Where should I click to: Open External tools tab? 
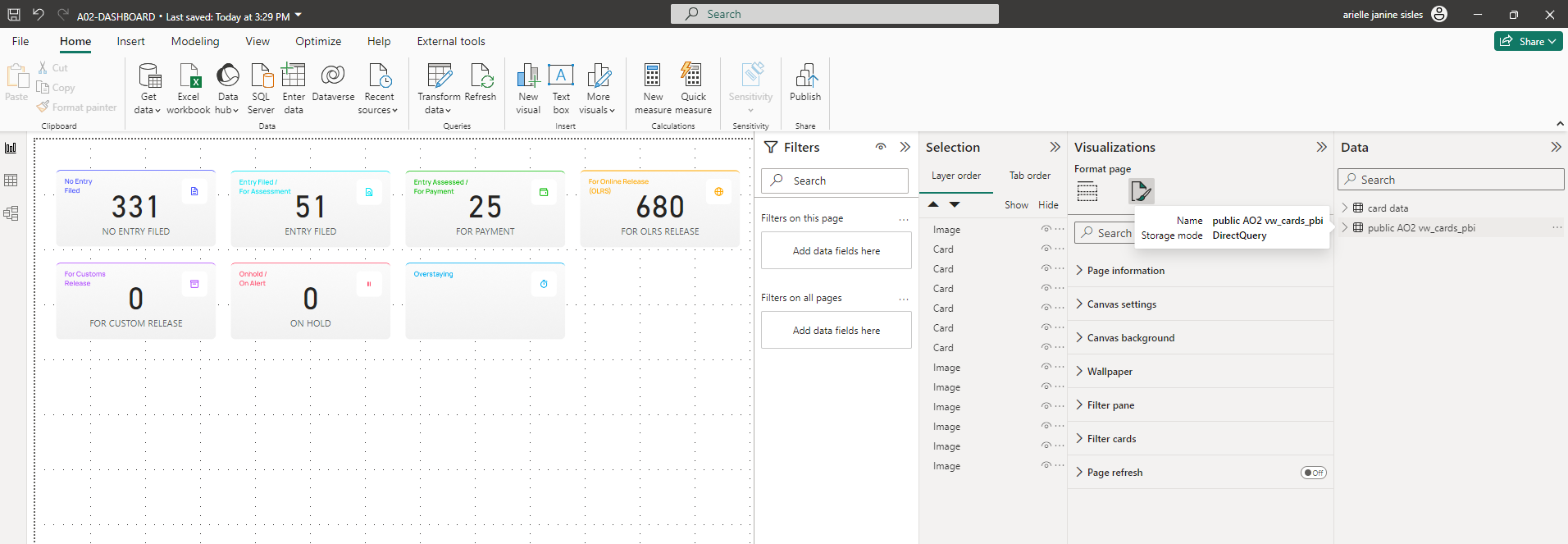tap(451, 41)
